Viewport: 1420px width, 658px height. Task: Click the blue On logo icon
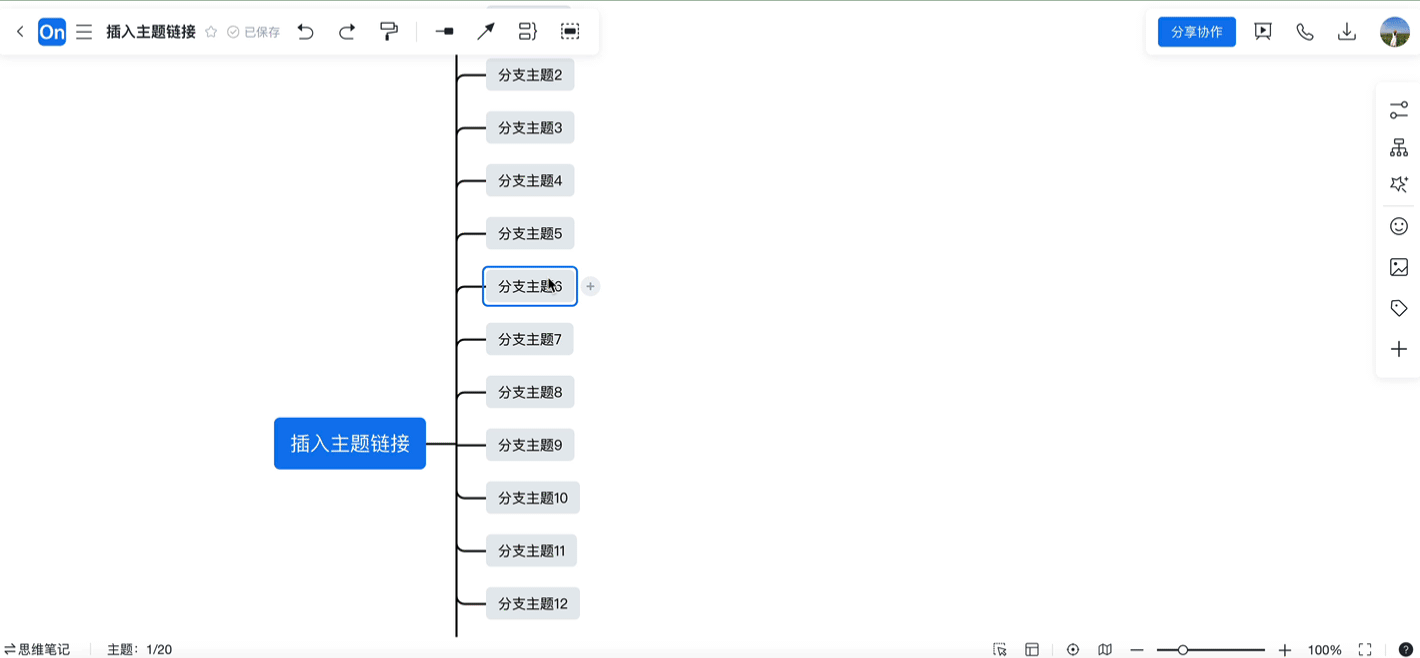pyautogui.click(x=52, y=32)
